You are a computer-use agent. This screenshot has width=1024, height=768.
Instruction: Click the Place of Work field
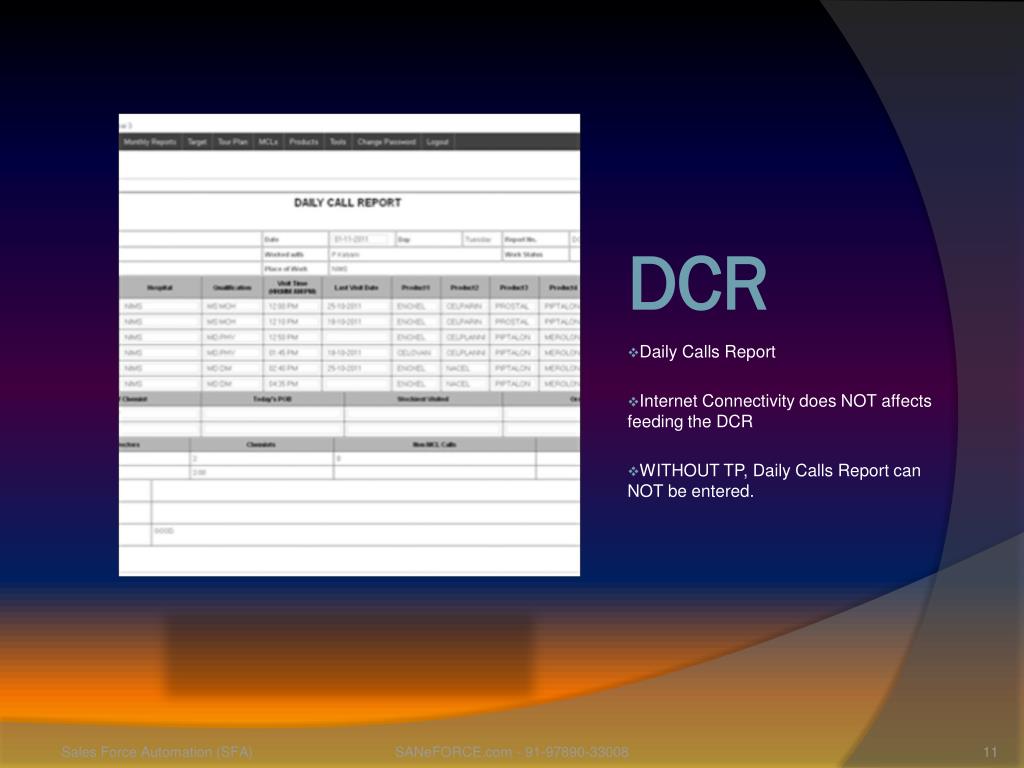click(454, 269)
